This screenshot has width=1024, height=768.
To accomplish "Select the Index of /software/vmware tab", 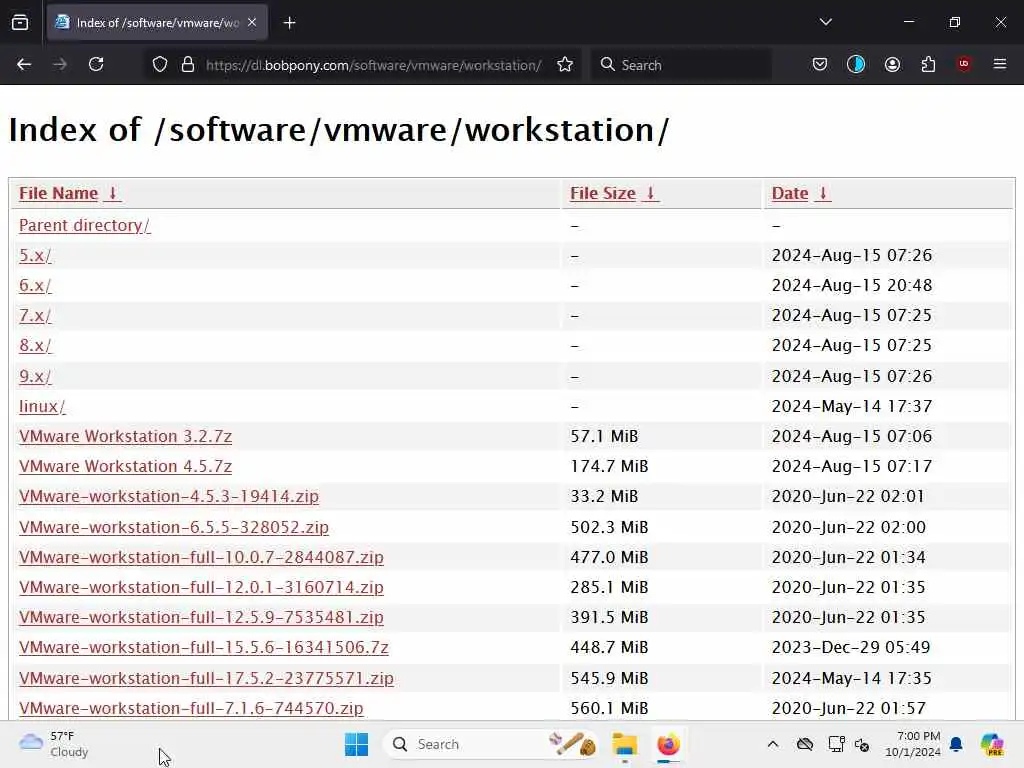I will (157, 23).
